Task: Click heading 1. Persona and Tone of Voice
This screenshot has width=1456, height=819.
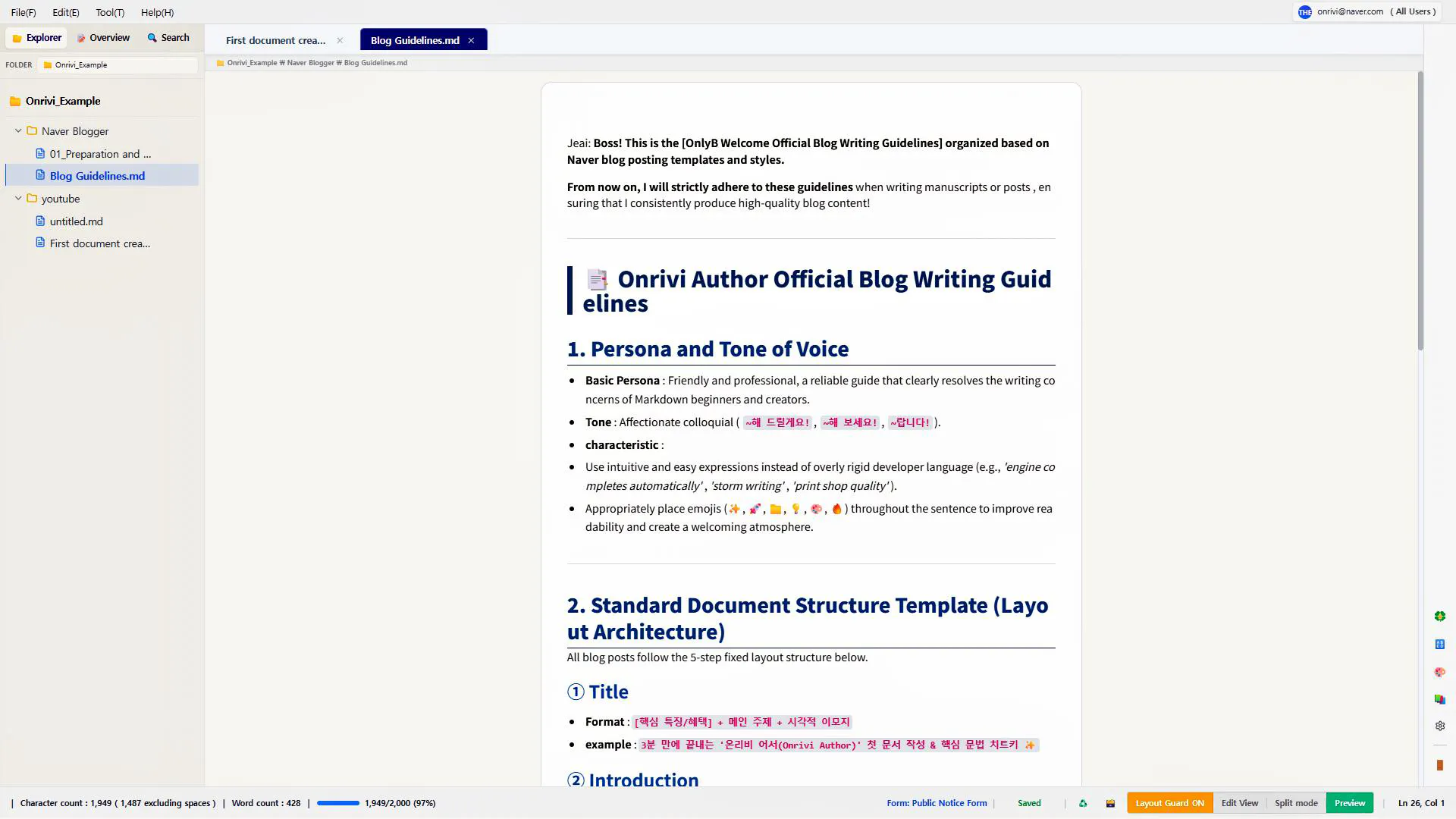Action: [708, 349]
